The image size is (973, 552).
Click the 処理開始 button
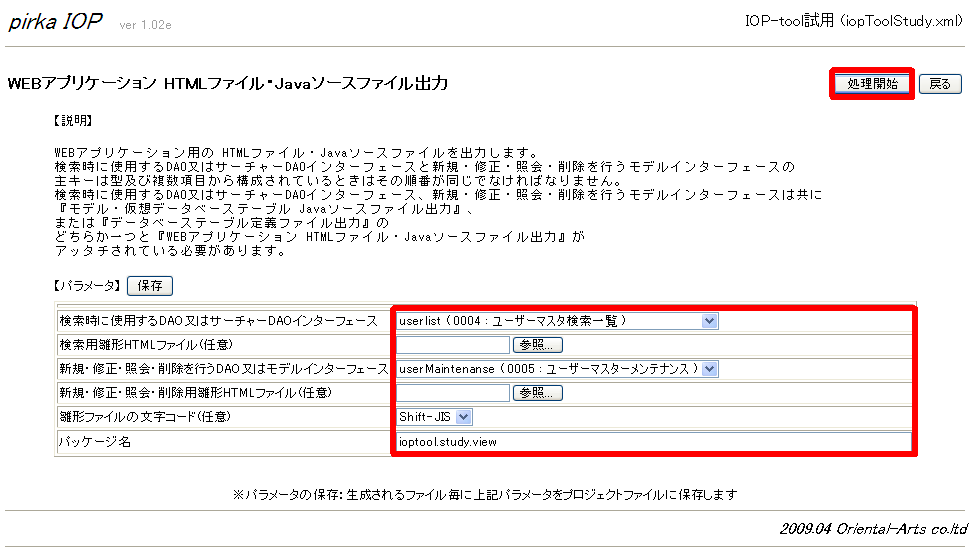coord(872,84)
